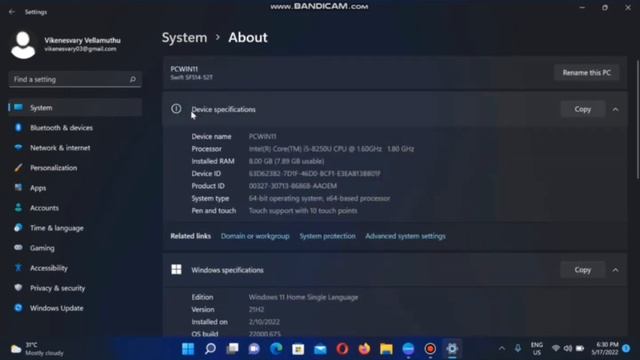Open the notification badge in tray

626,349
